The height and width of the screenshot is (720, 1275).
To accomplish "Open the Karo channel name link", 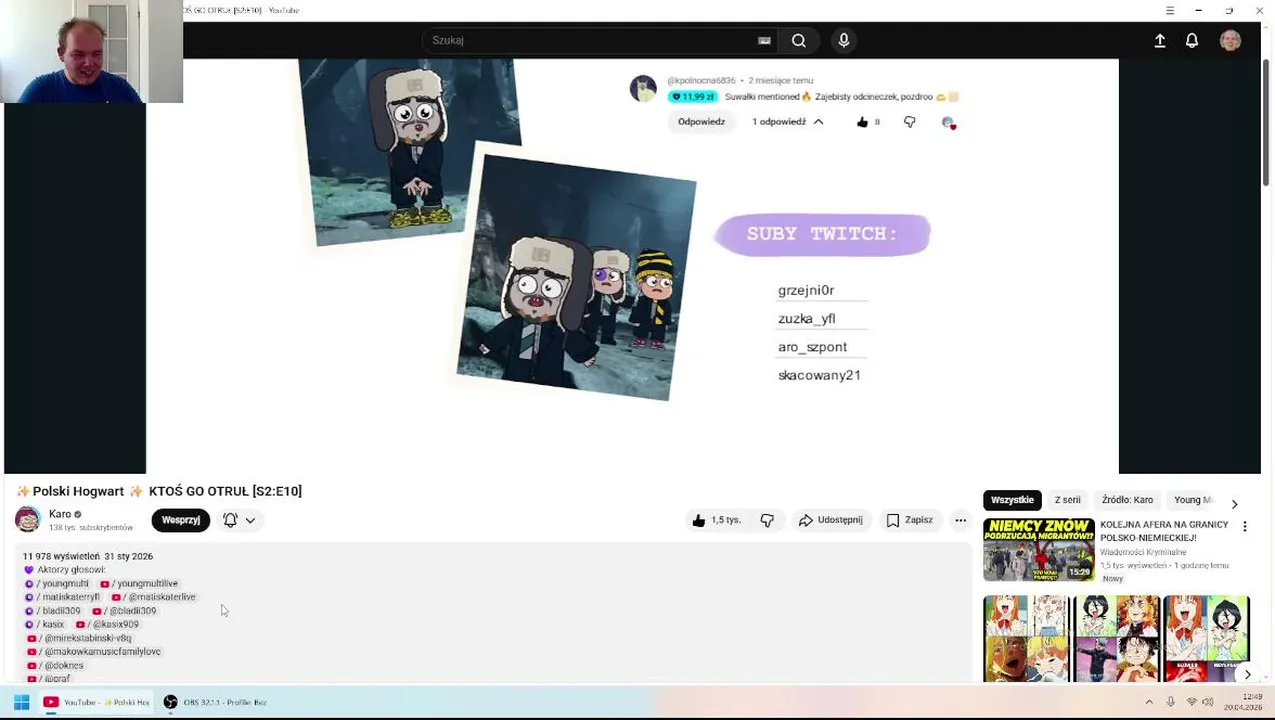I will point(60,514).
